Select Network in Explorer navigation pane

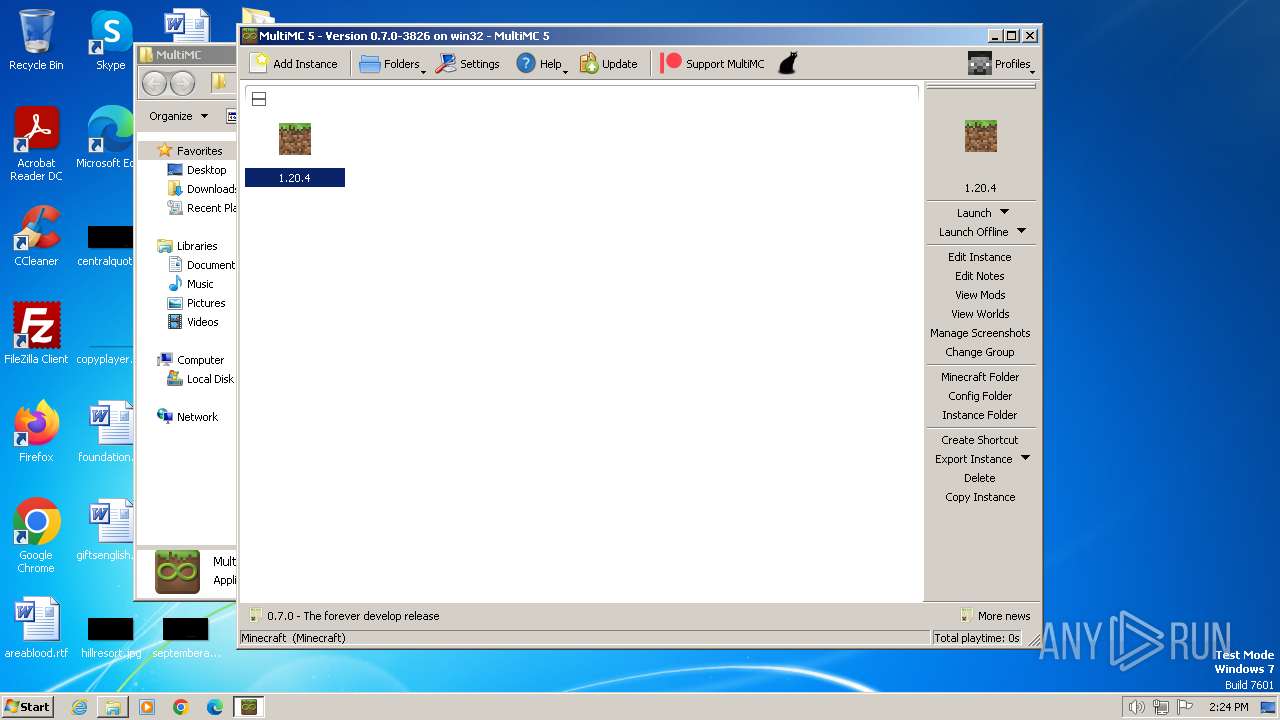(x=188, y=417)
